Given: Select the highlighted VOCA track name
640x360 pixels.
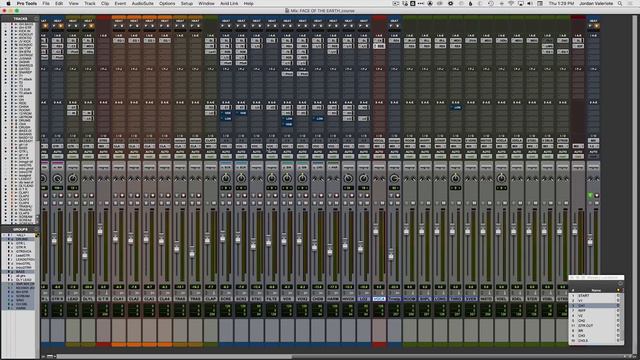Looking at the screenshot, I should 379,299.
